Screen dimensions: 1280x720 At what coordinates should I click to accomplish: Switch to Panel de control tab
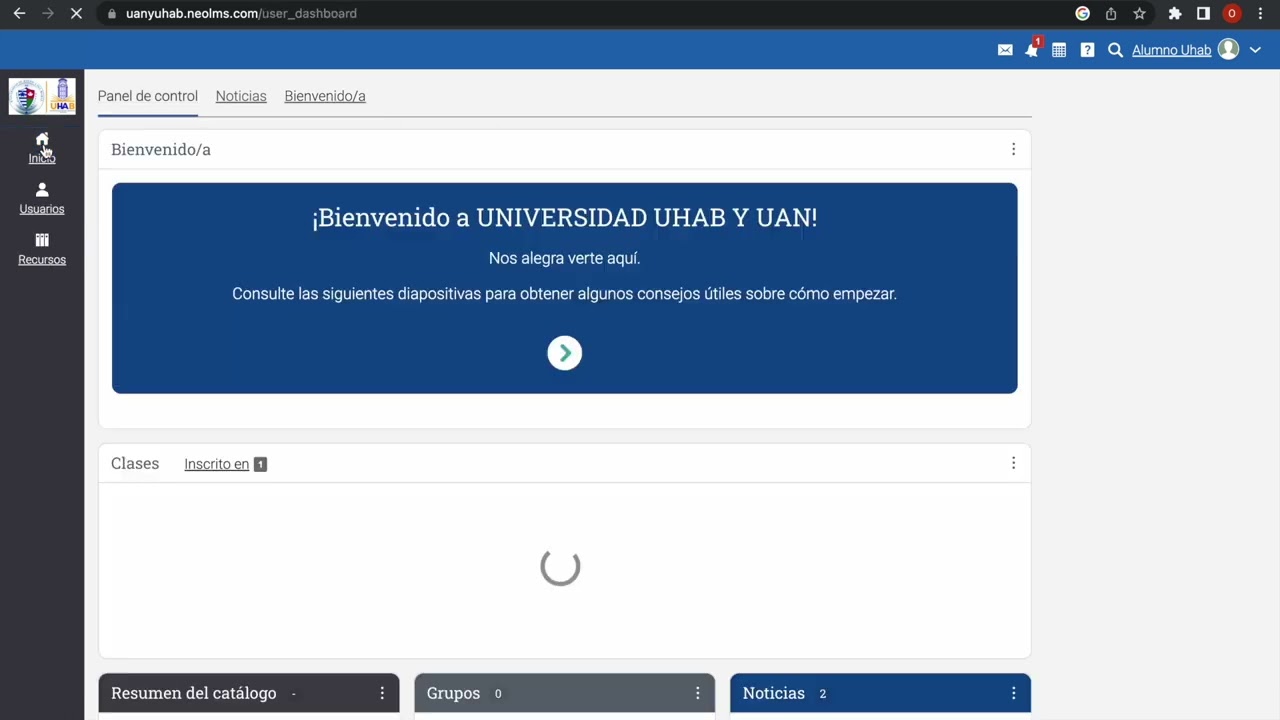pyautogui.click(x=148, y=96)
